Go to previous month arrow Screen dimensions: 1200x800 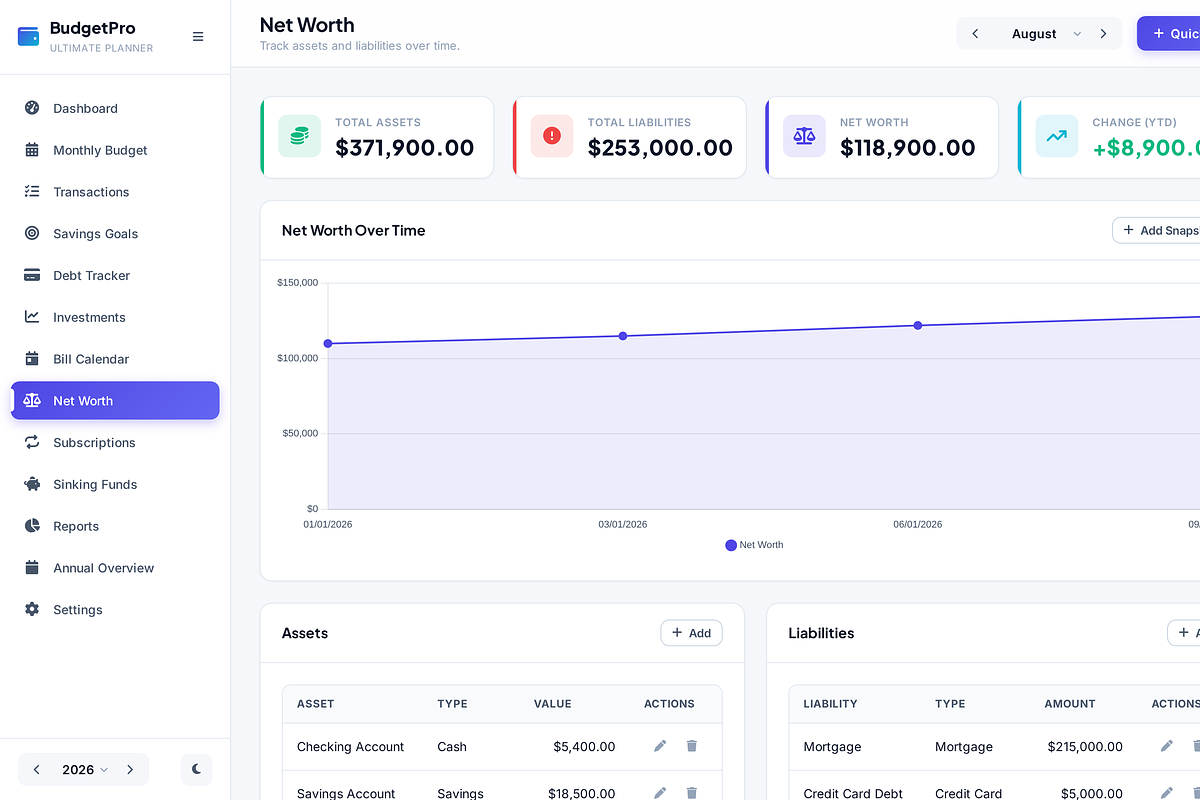click(x=976, y=34)
